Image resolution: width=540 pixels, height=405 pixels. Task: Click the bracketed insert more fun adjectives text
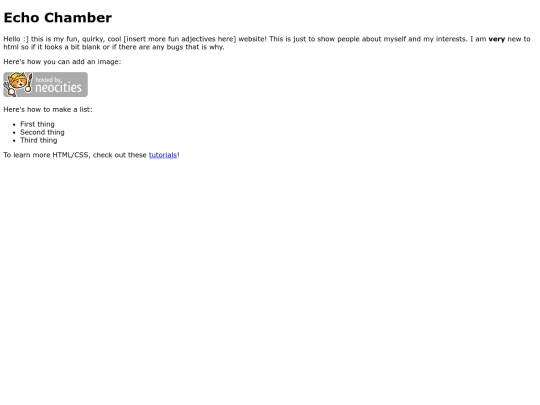coord(180,39)
